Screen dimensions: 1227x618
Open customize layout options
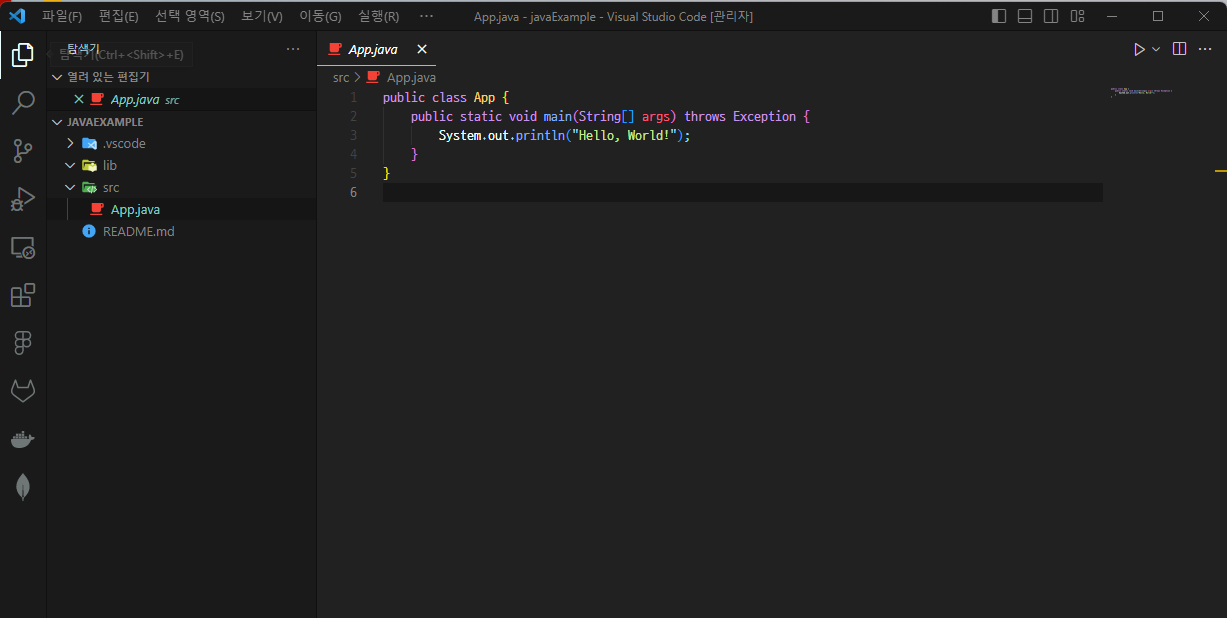[x=1077, y=16]
